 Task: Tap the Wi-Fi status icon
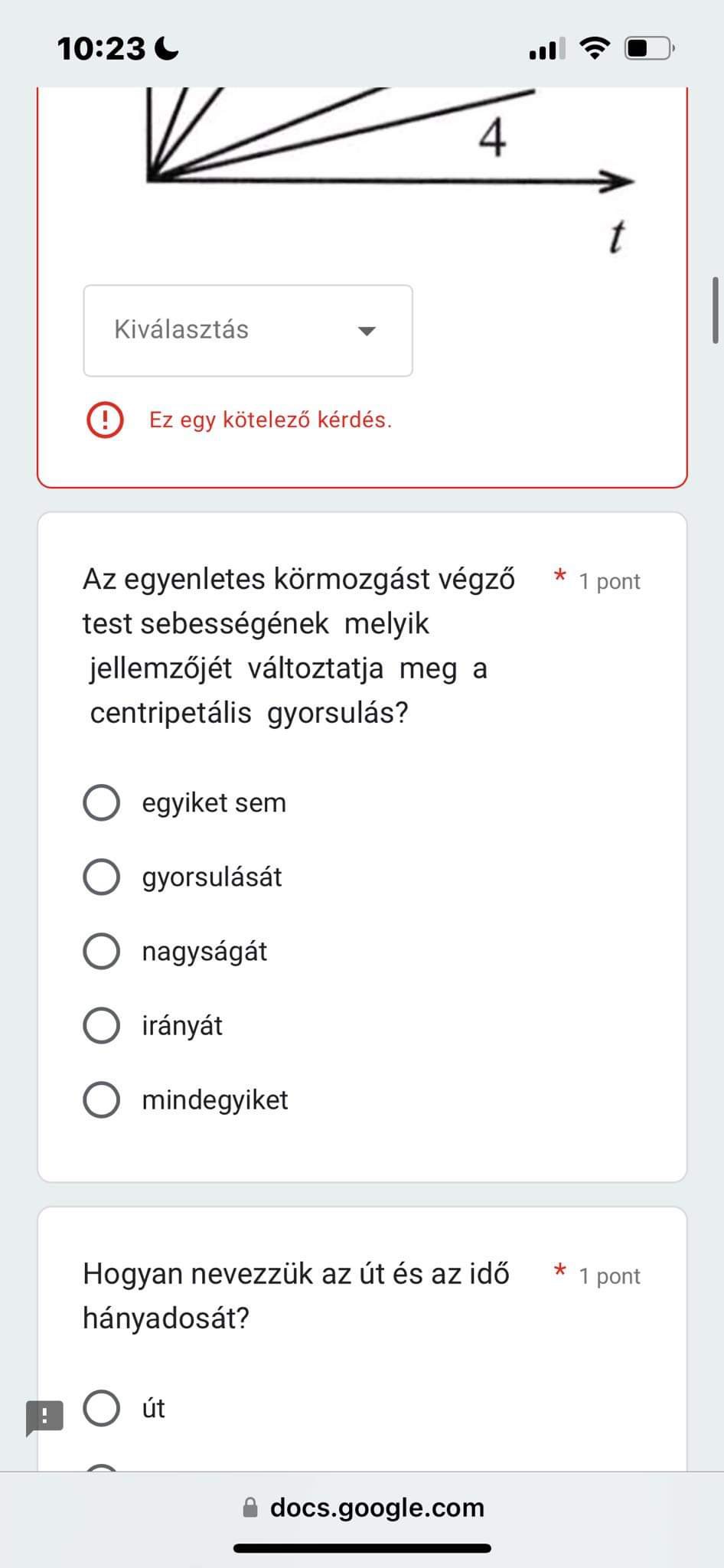595,48
